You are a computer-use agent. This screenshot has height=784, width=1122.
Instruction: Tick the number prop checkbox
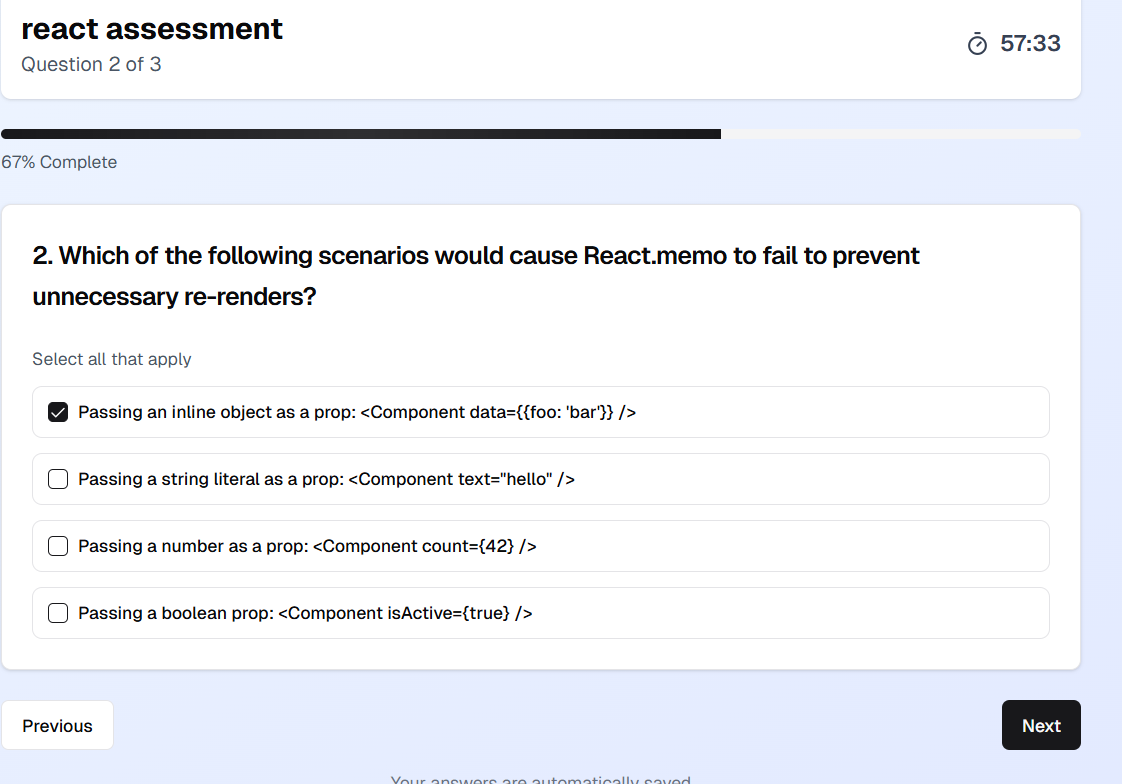[x=58, y=546]
